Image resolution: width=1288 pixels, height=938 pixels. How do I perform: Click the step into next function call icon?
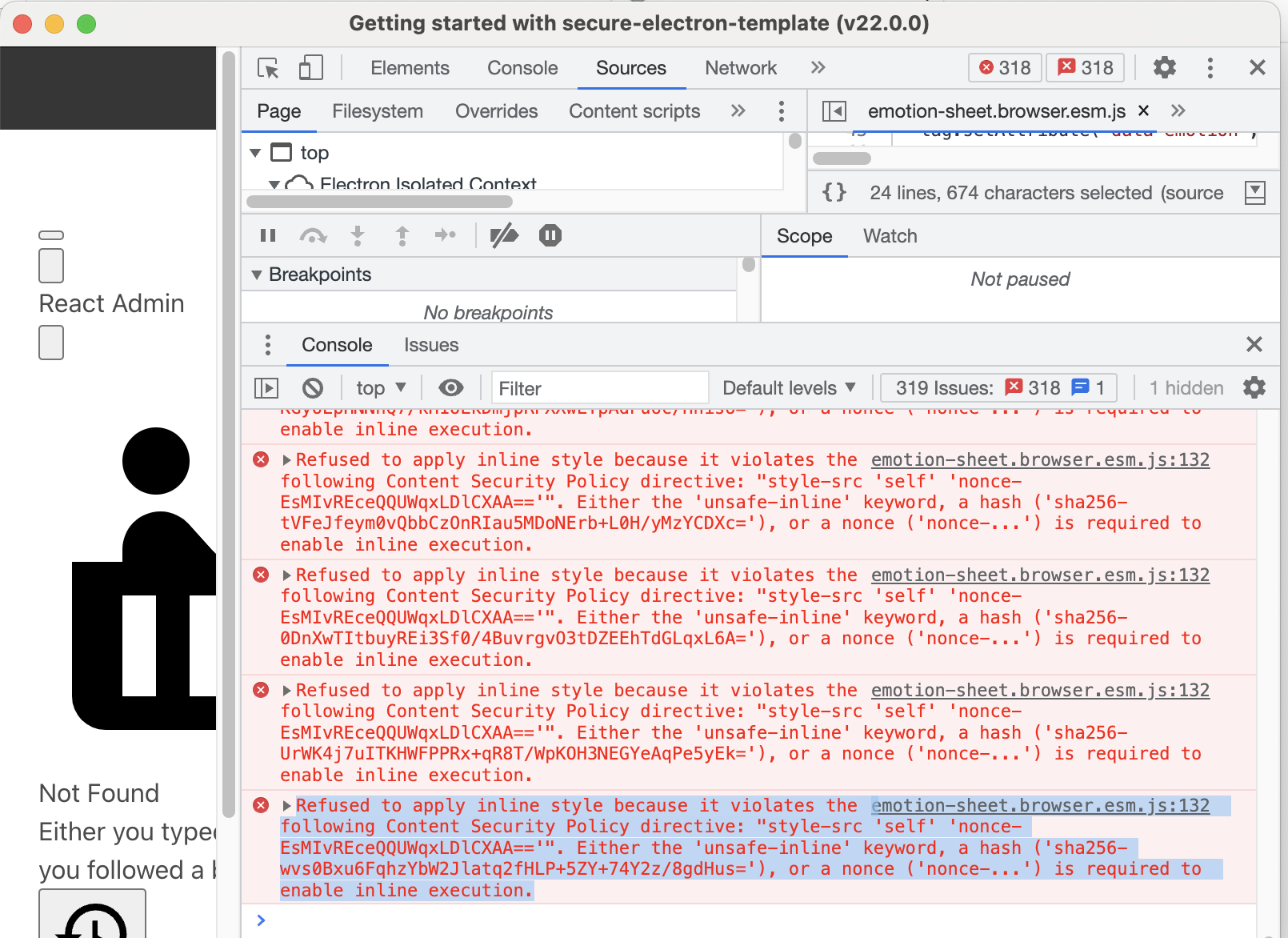click(358, 235)
